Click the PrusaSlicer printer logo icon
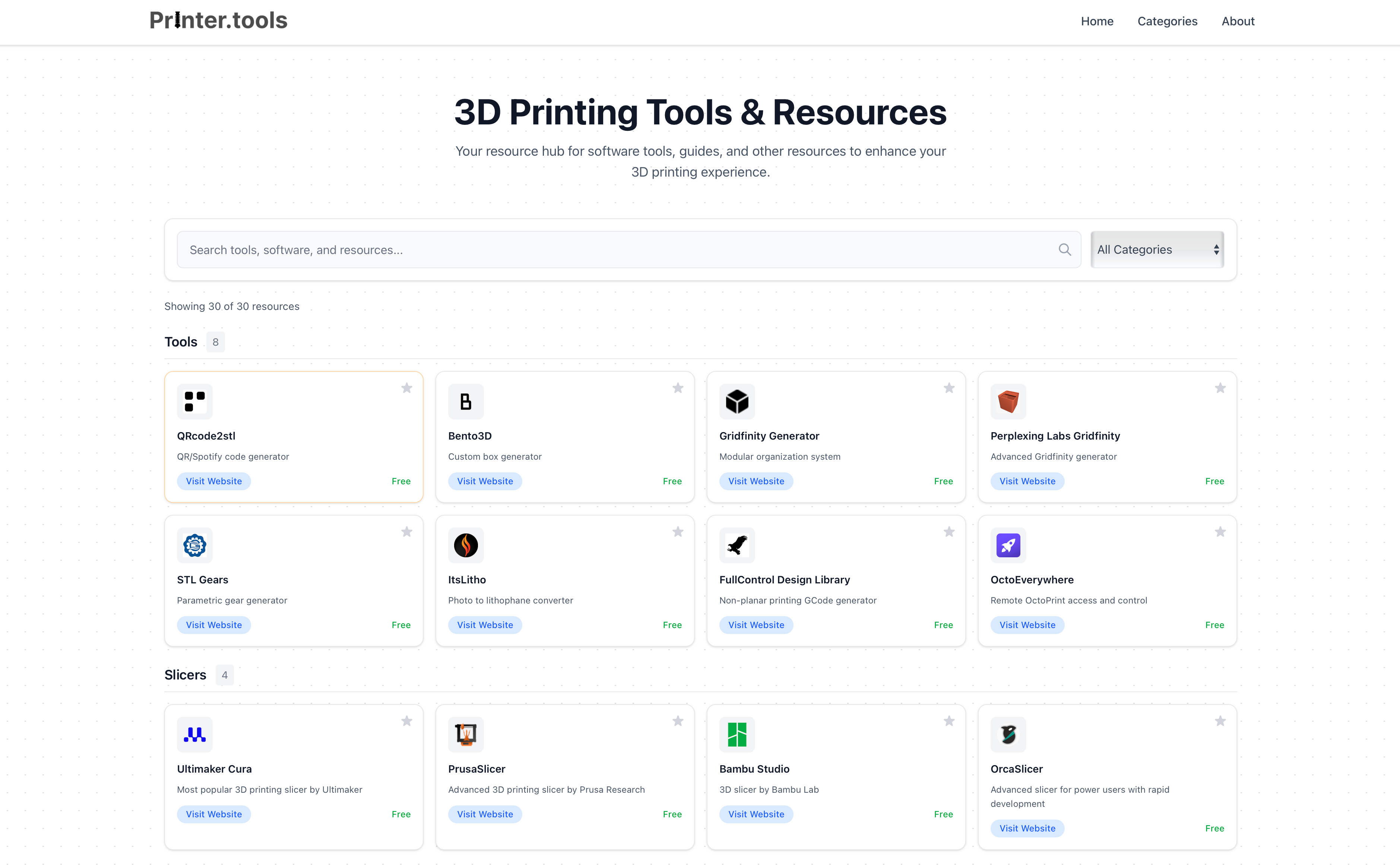The height and width of the screenshot is (865, 1400). (x=466, y=734)
